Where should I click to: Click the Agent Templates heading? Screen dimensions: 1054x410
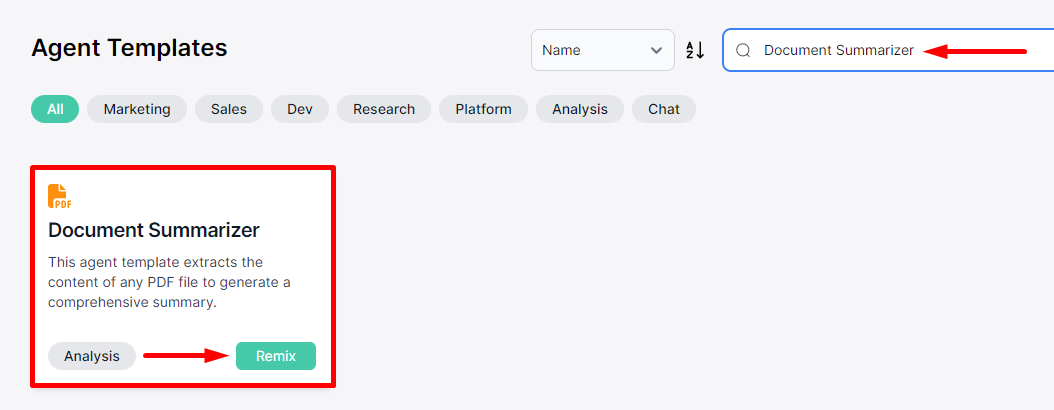[129, 48]
